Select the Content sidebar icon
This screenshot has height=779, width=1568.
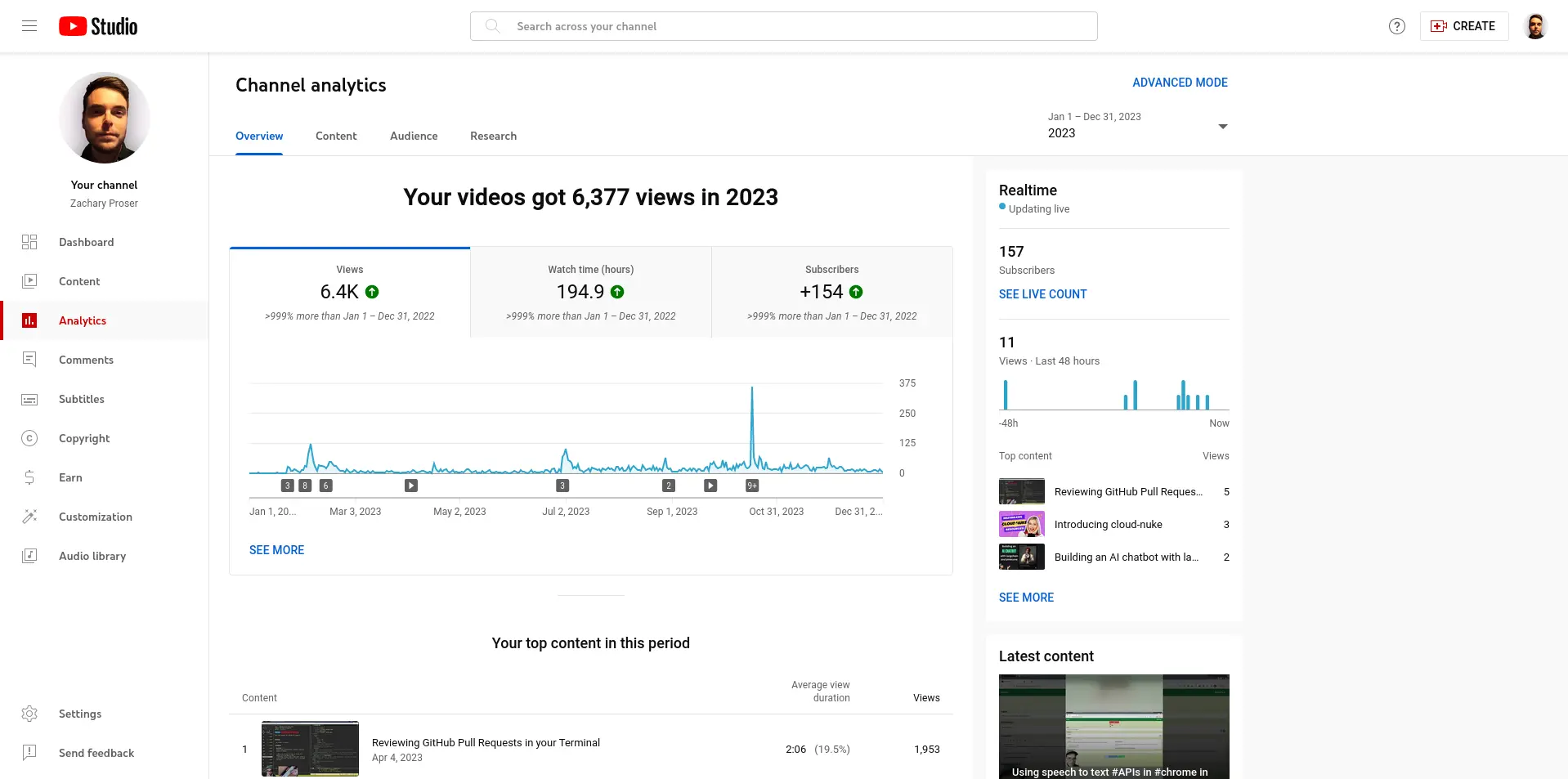point(79,281)
